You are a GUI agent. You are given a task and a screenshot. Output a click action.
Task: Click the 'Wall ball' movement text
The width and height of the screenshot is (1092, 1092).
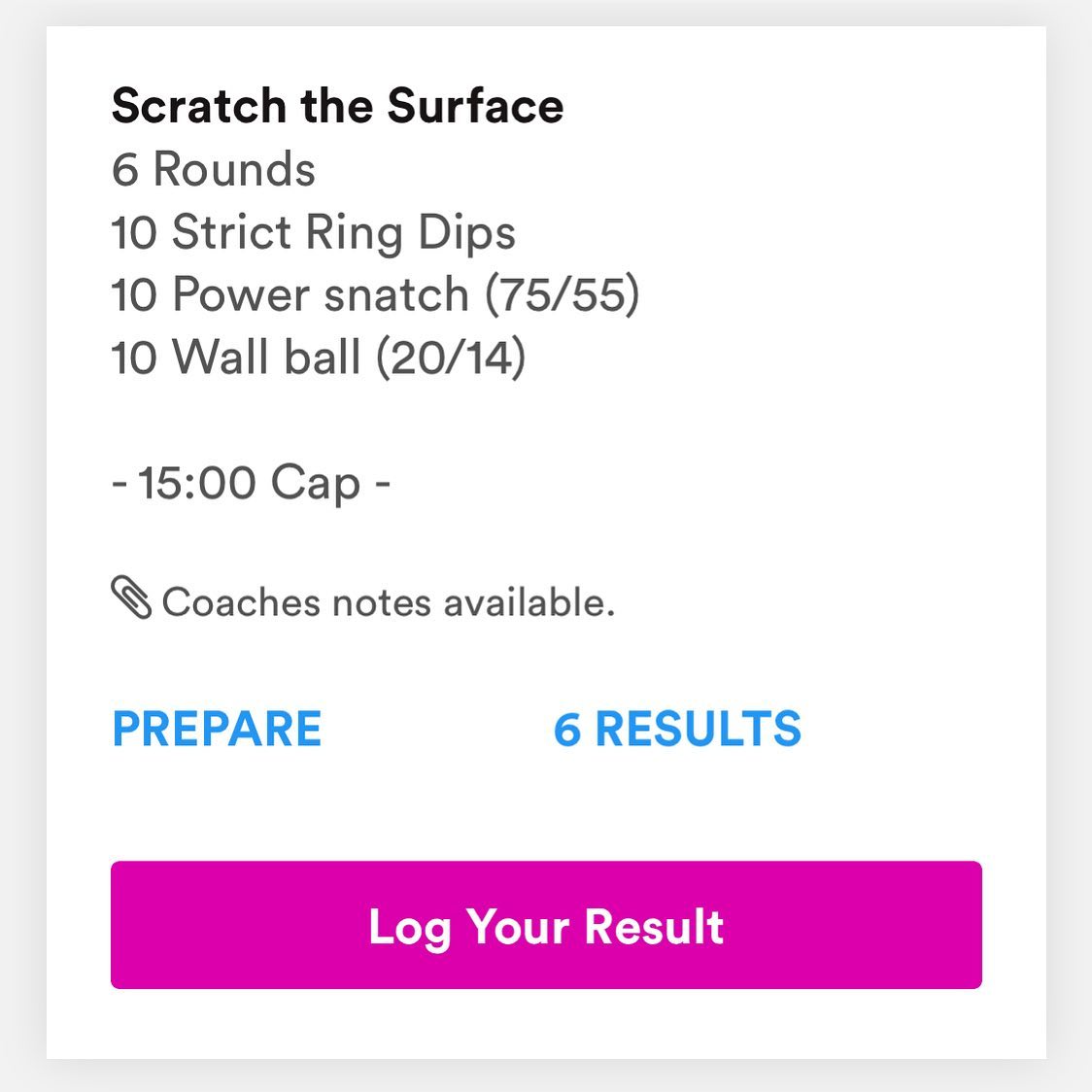(x=266, y=357)
